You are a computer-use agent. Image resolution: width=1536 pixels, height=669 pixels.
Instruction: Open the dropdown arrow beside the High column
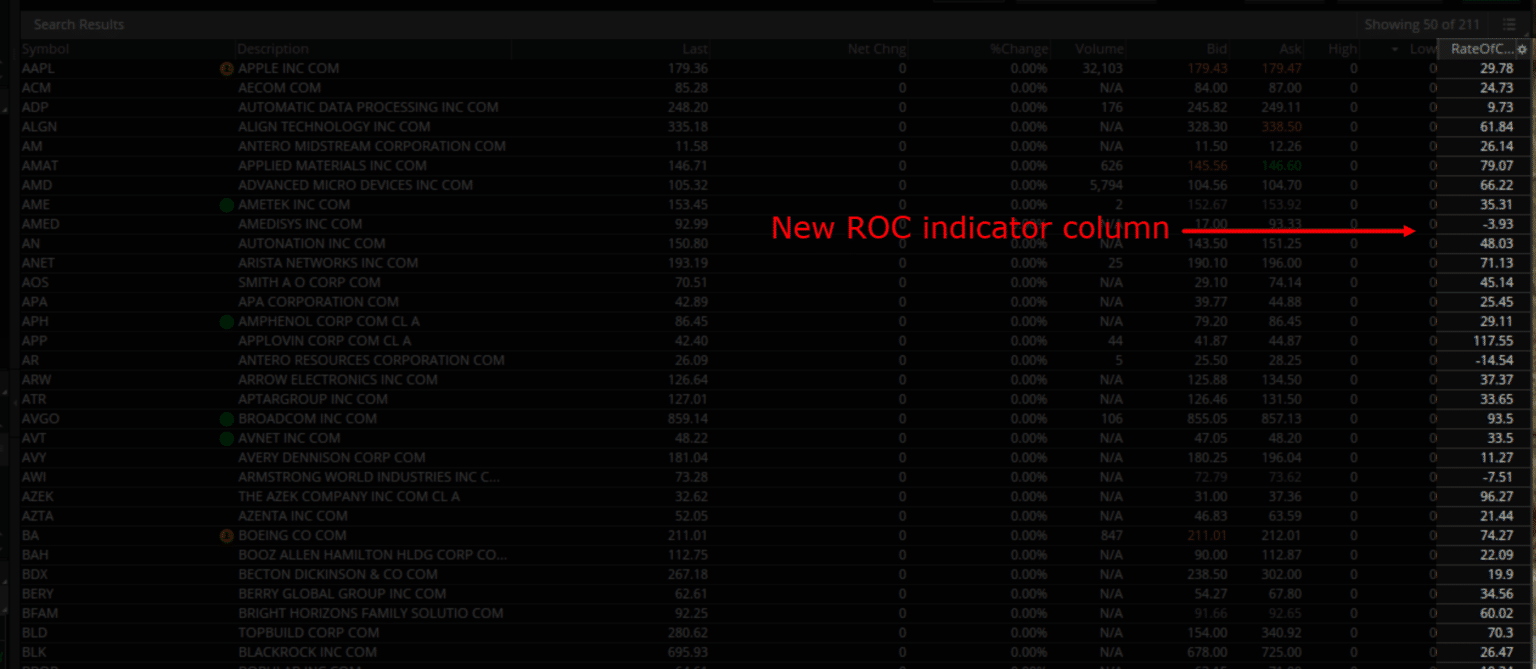[x=1394, y=48]
